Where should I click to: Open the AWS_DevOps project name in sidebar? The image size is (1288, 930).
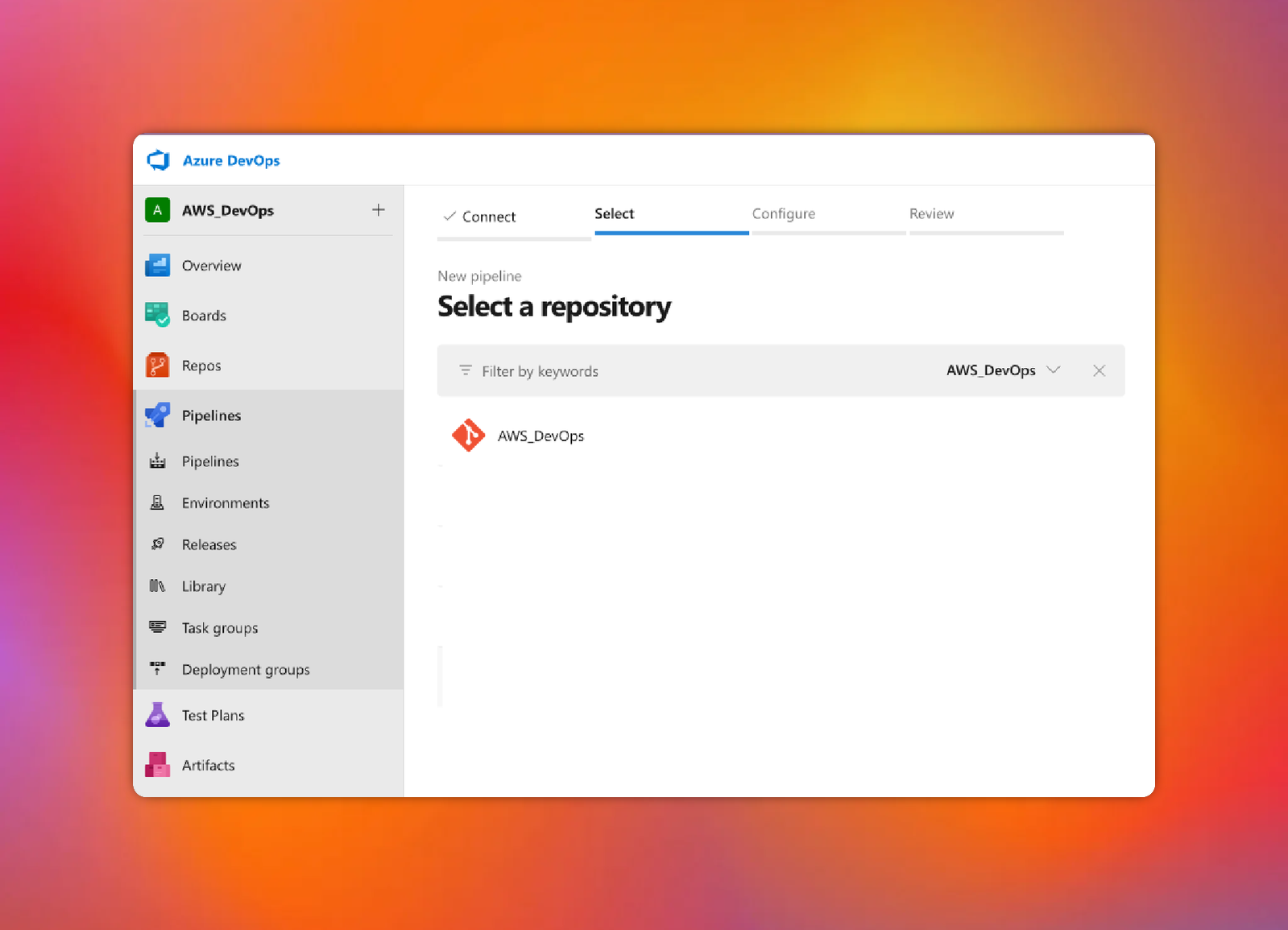click(228, 210)
